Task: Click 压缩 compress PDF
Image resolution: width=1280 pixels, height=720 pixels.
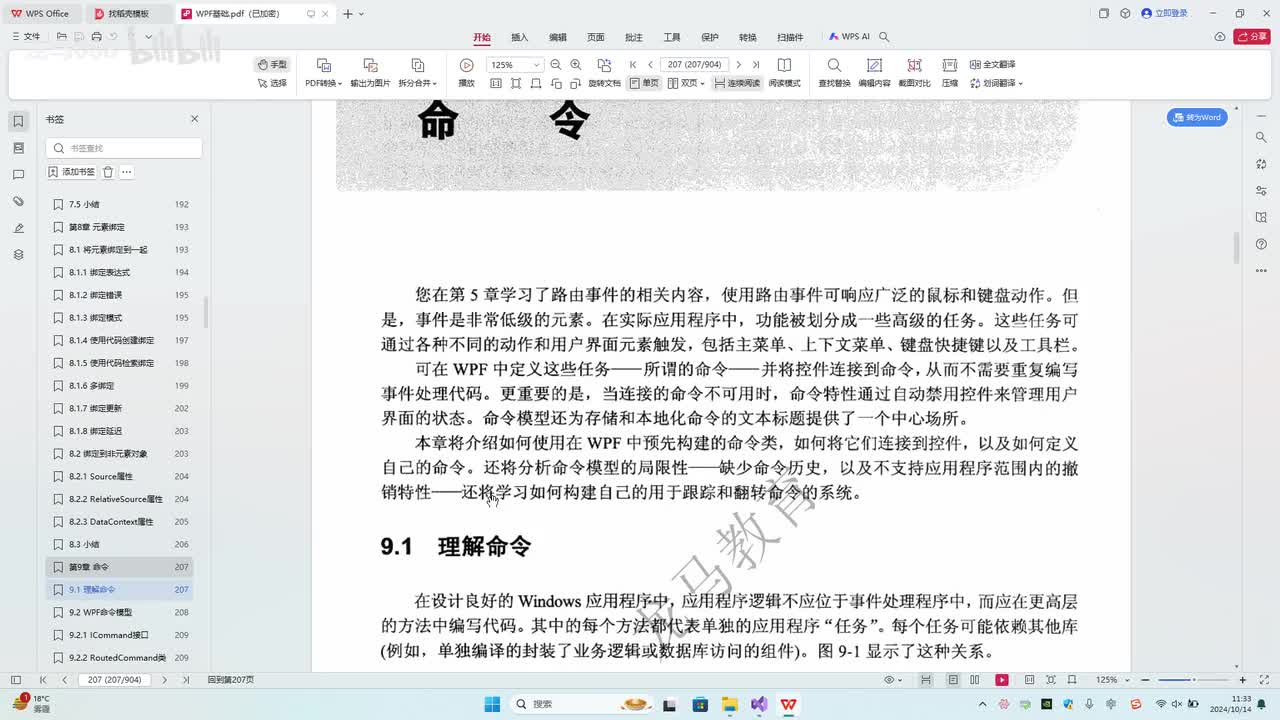Action: tap(950, 73)
